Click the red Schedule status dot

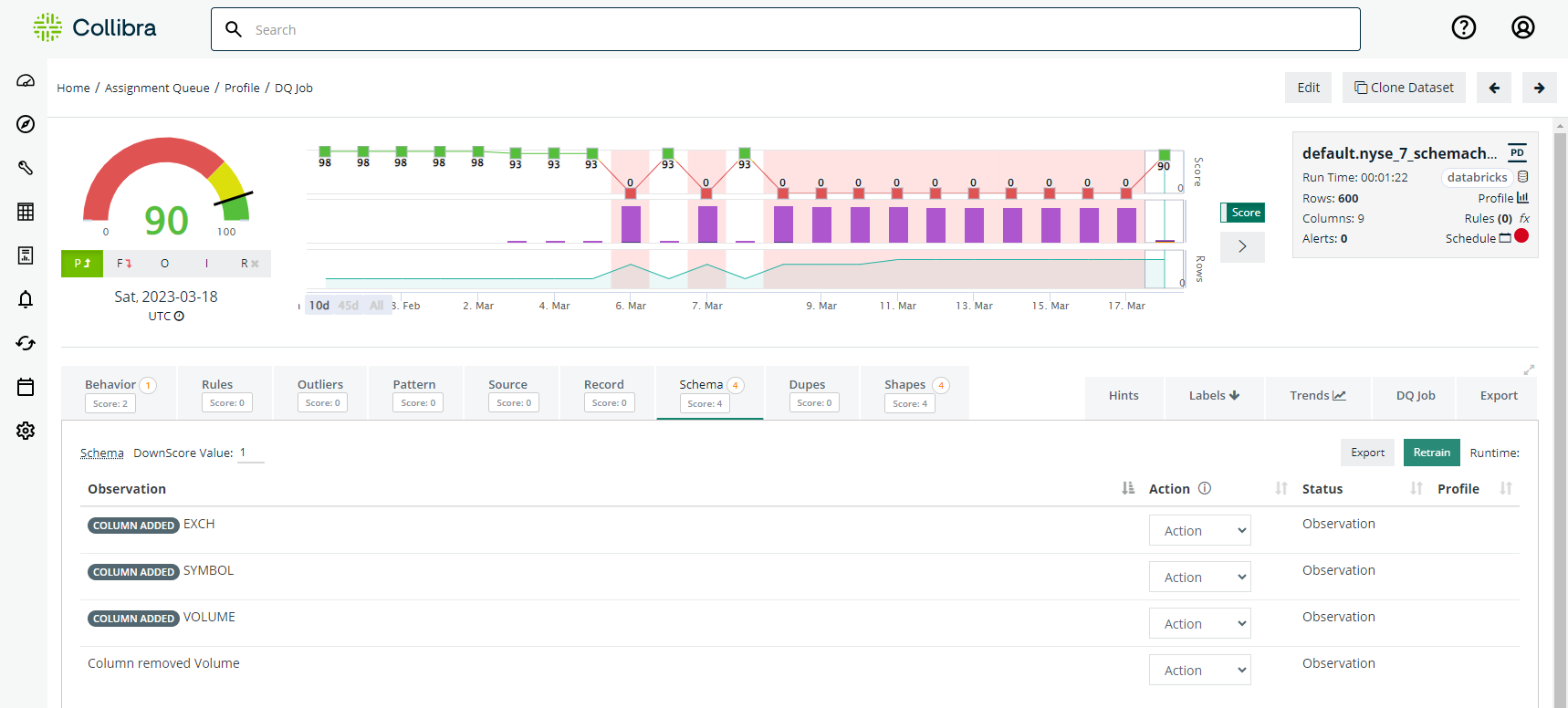click(1521, 235)
